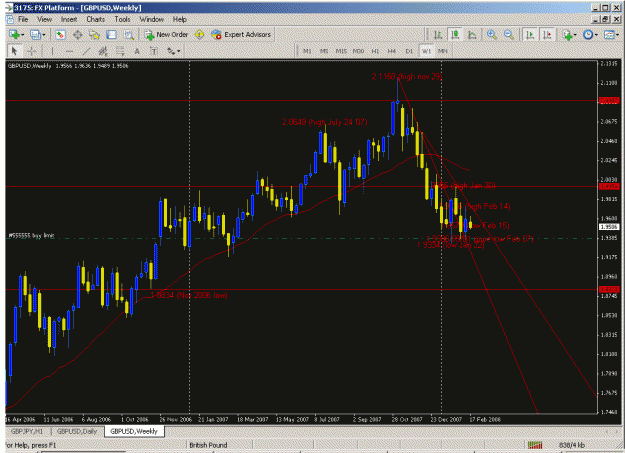The width and height of the screenshot is (625, 453).
Task: Open the View menu
Action: click(x=45, y=19)
